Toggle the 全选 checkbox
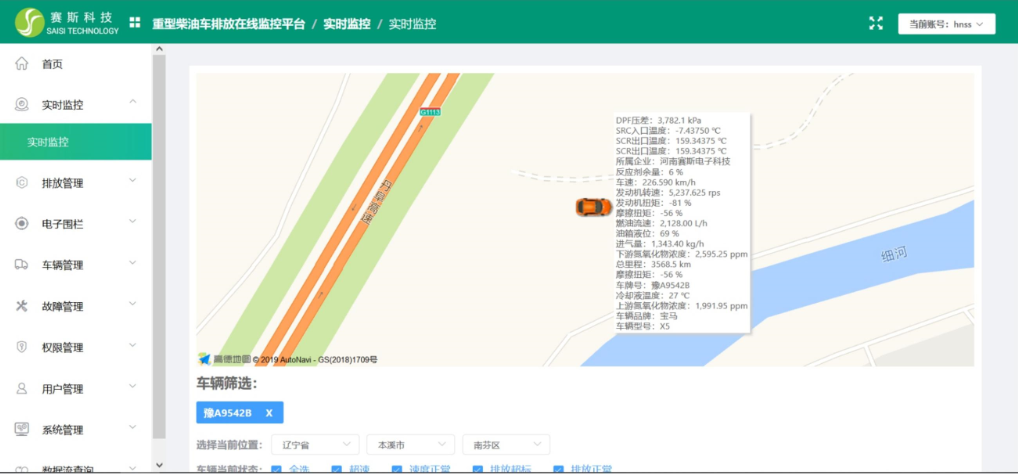Image resolution: width=1018 pixels, height=474 pixels. coord(276,469)
